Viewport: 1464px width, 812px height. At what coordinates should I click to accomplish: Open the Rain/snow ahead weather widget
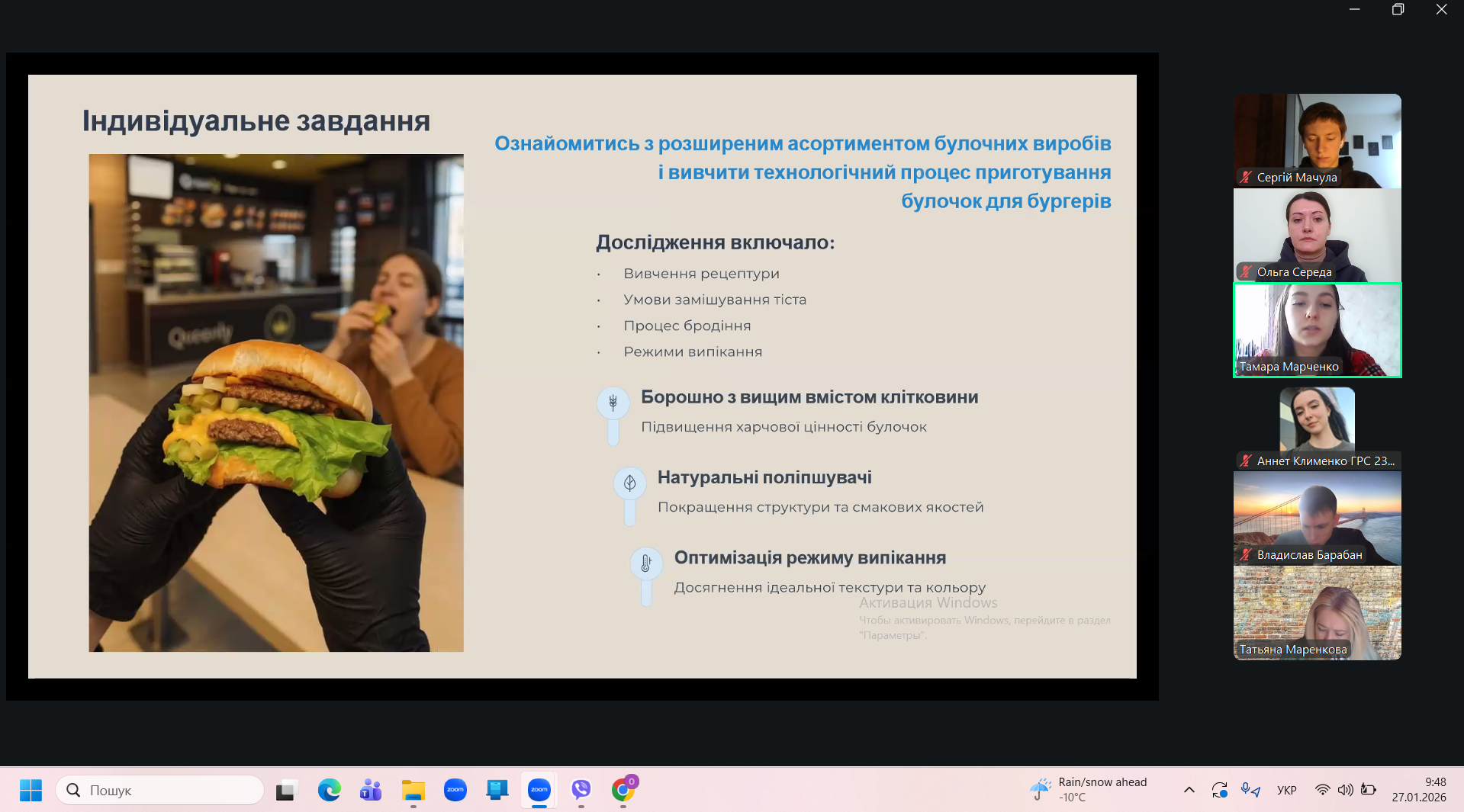click(1089, 790)
